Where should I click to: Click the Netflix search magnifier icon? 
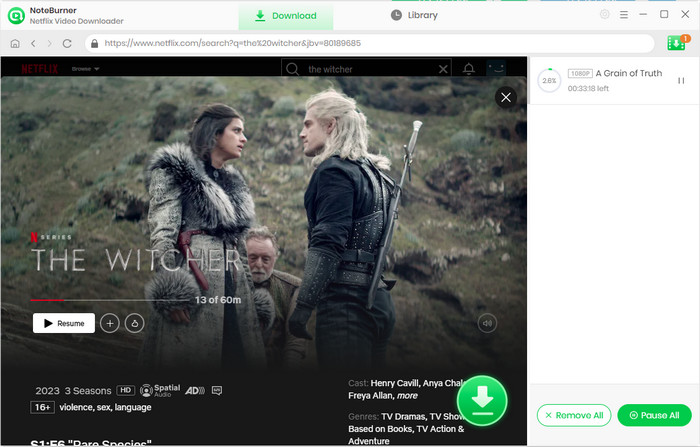[x=292, y=69]
